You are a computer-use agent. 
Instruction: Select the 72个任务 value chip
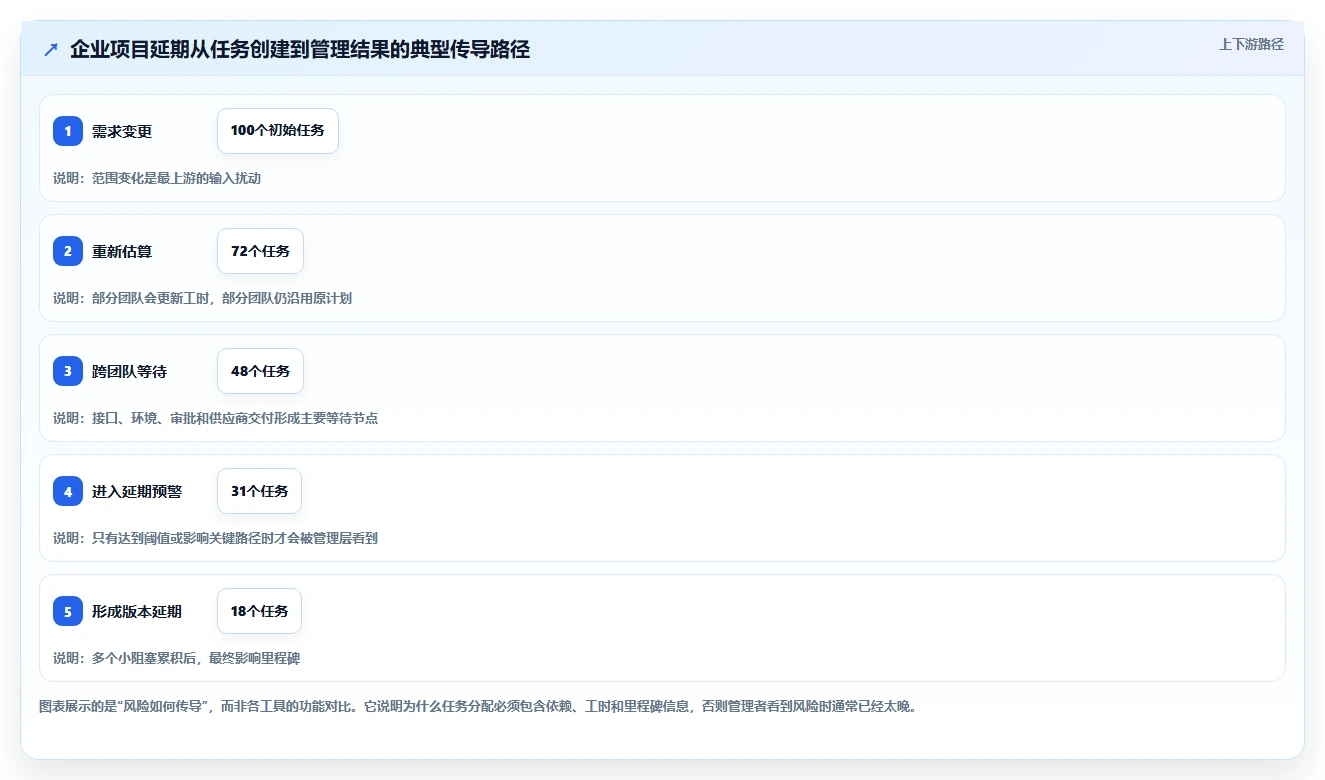click(260, 251)
